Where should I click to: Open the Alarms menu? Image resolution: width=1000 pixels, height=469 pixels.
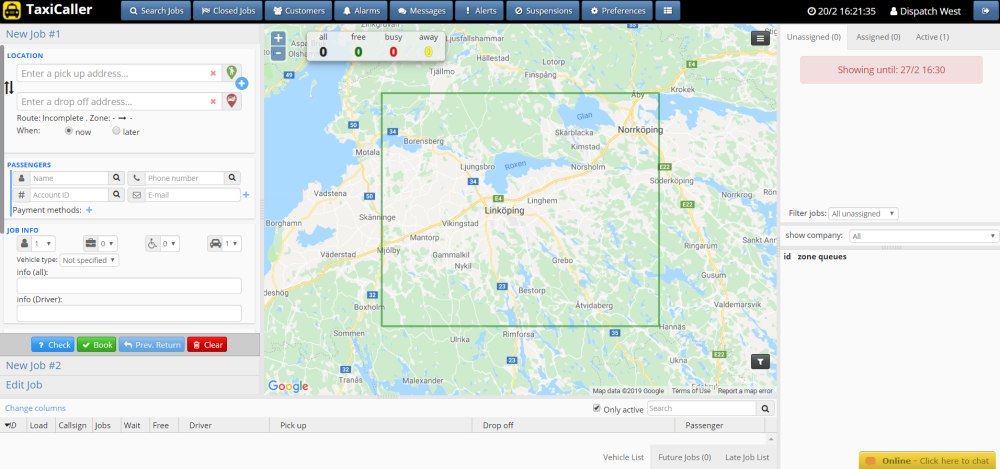tap(361, 11)
